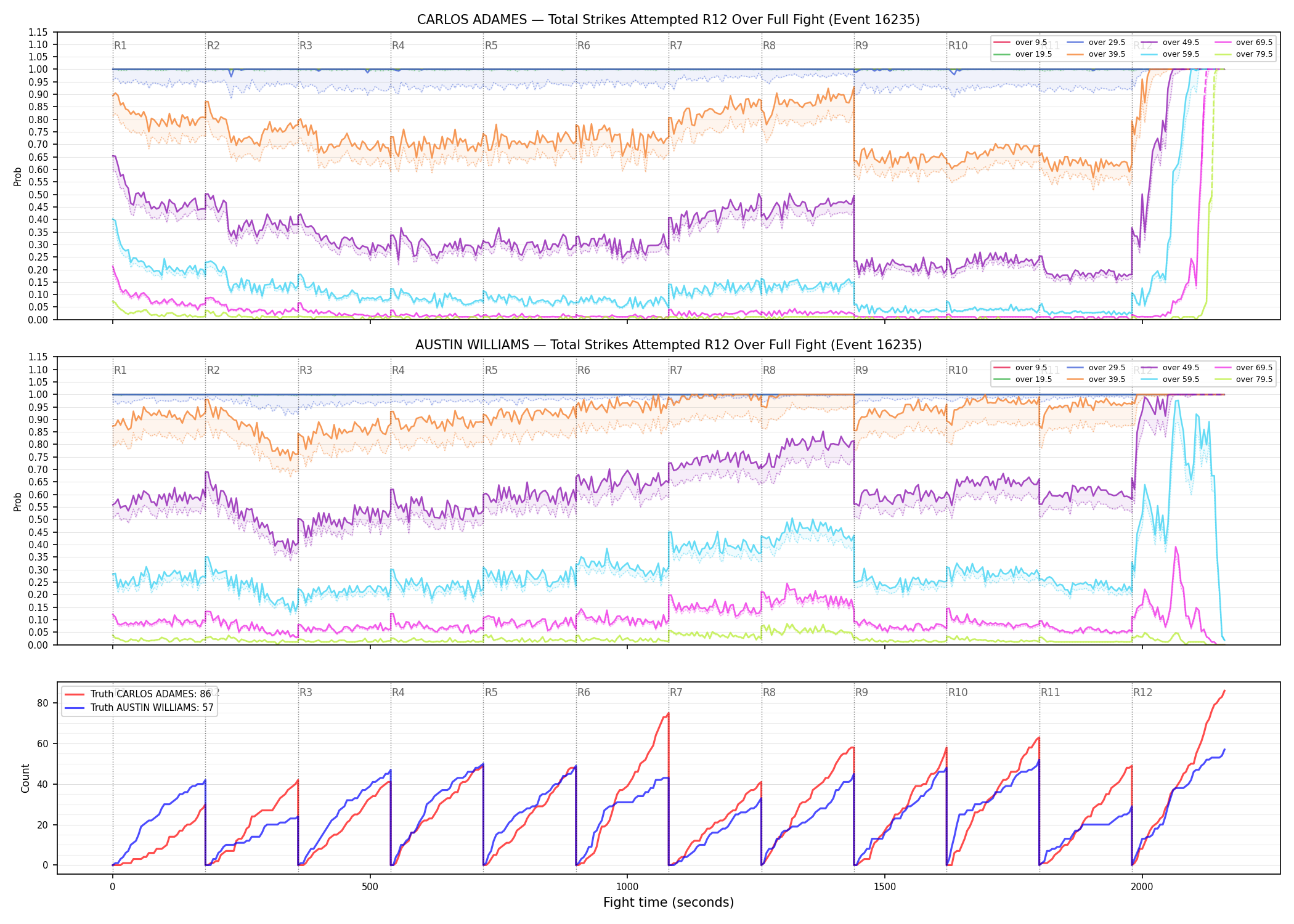Click the '1.15' tick in Austin Williams chart
Image resolution: width=1294 pixels, height=924 pixels.
point(38,357)
